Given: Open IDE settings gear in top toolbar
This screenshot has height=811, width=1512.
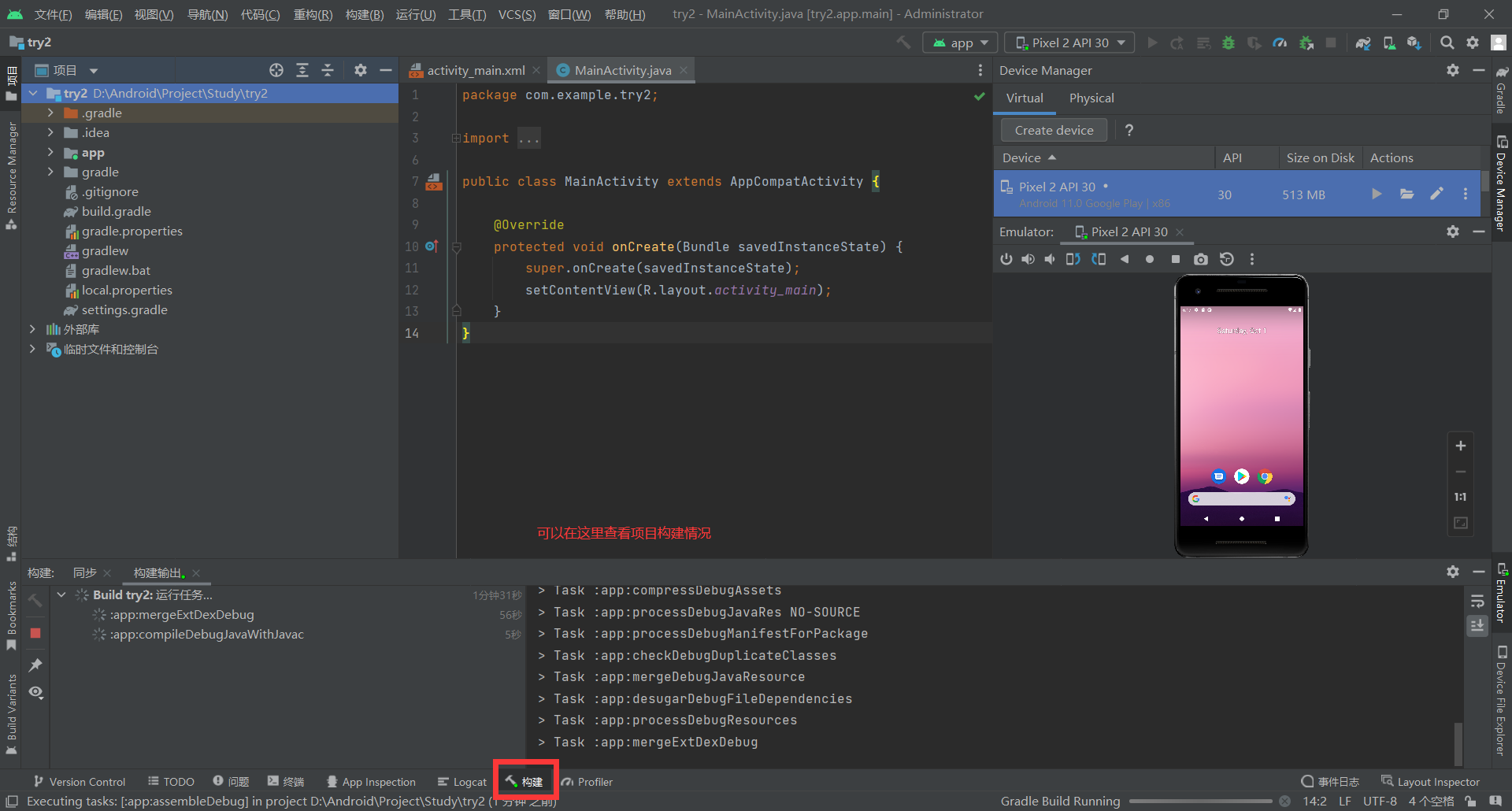Looking at the screenshot, I should [1472, 43].
